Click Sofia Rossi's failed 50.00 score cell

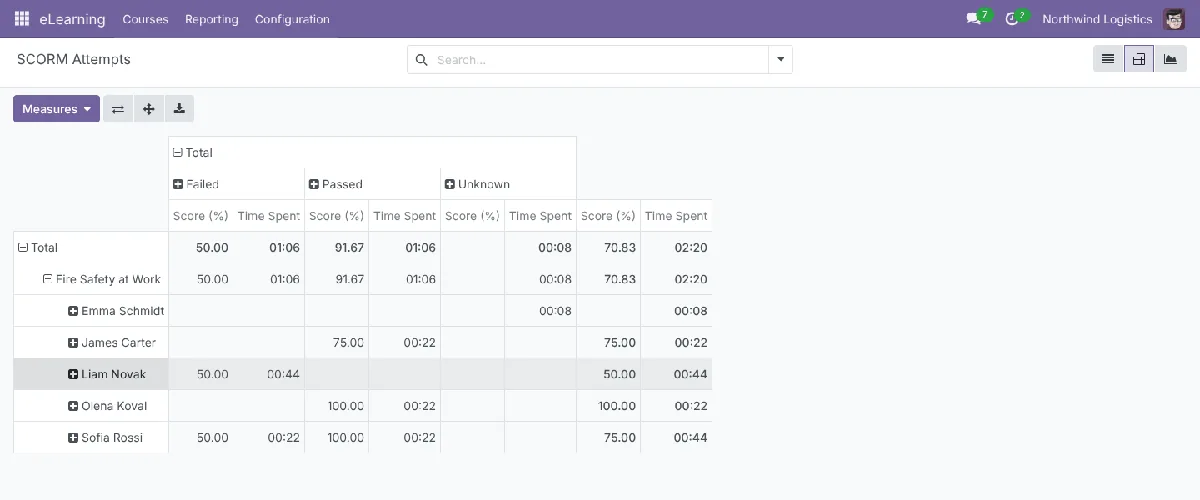point(201,438)
